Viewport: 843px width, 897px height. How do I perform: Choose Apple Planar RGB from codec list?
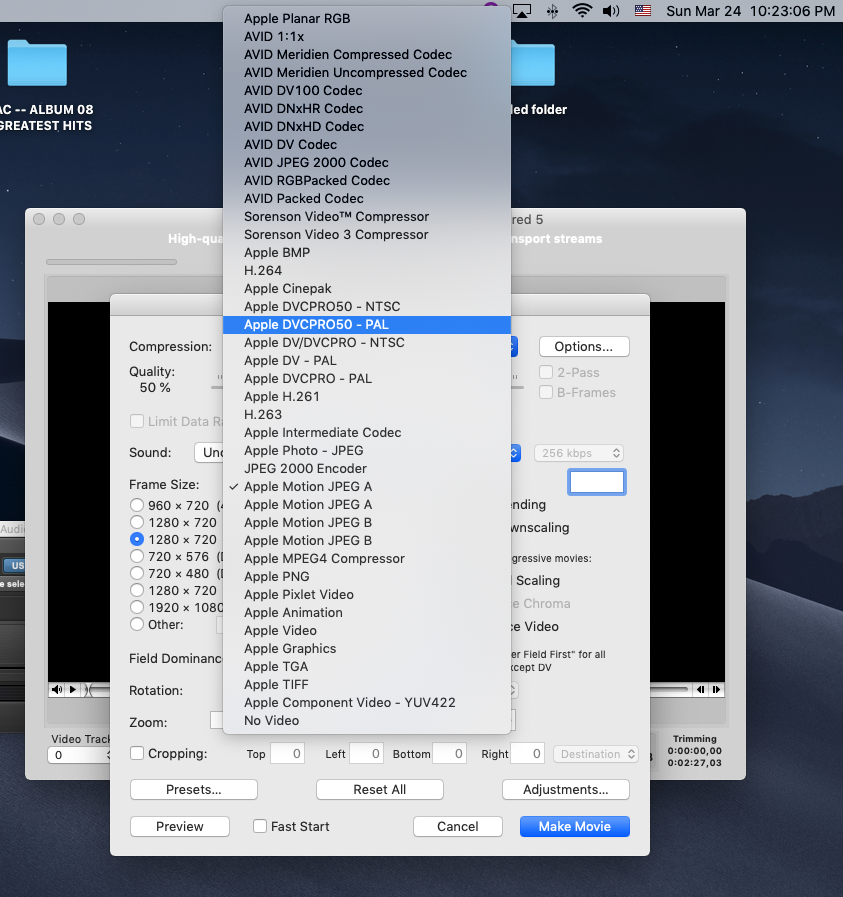click(x=367, y=18)
